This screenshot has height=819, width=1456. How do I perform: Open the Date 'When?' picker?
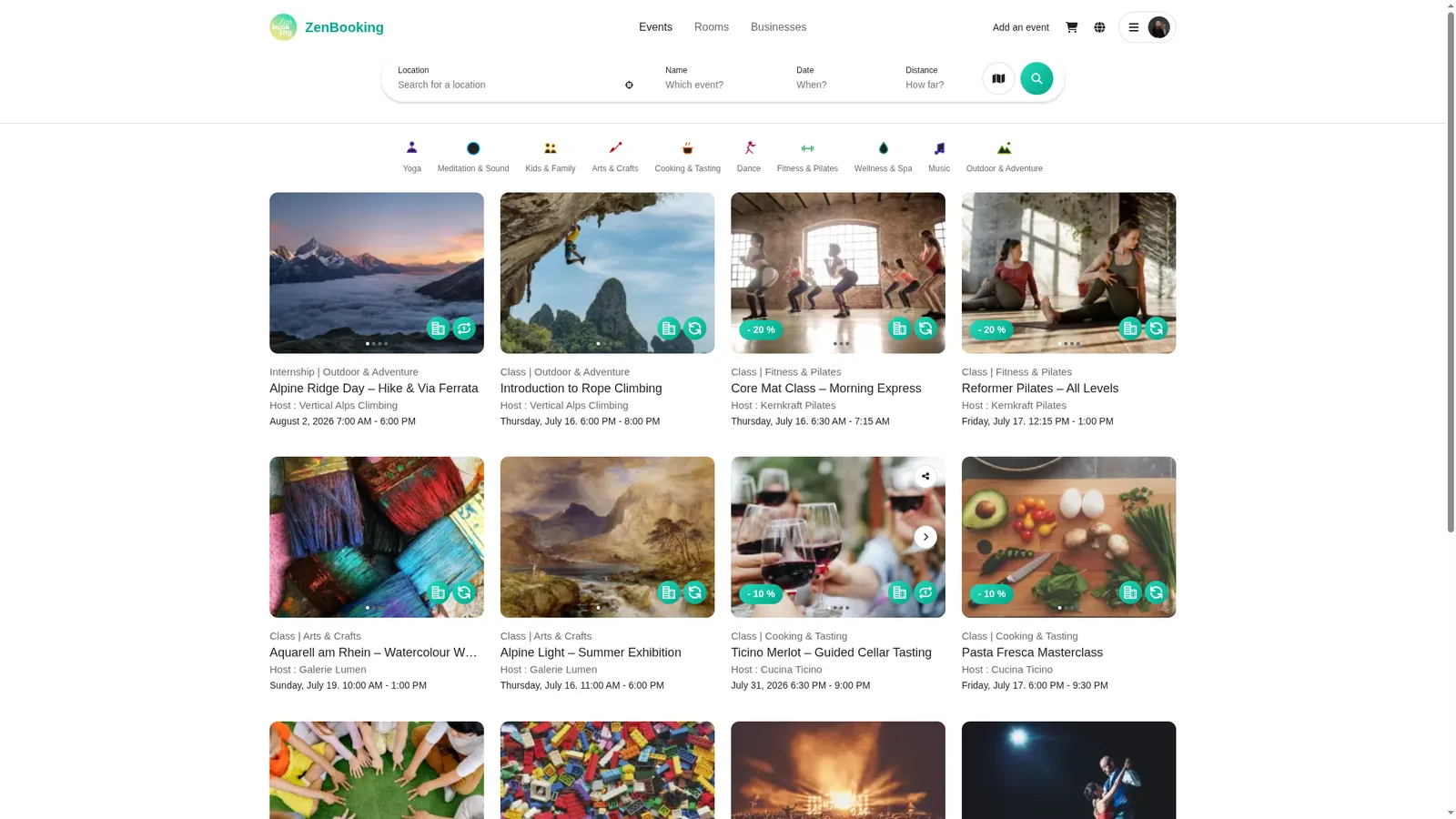coord(837,78)
